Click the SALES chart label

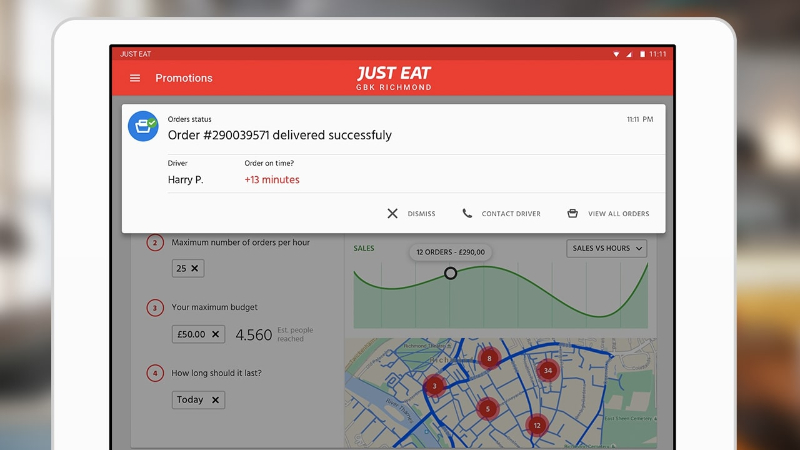(364, 248)
